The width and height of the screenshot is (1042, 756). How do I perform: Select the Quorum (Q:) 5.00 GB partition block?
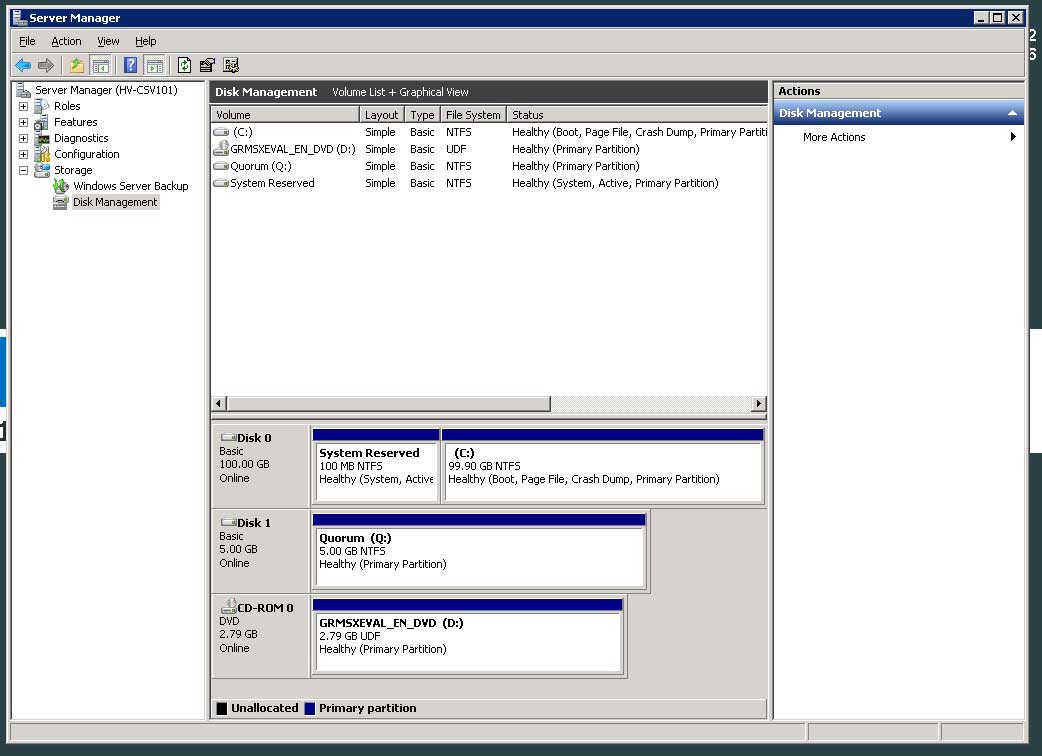coord(479,551)
